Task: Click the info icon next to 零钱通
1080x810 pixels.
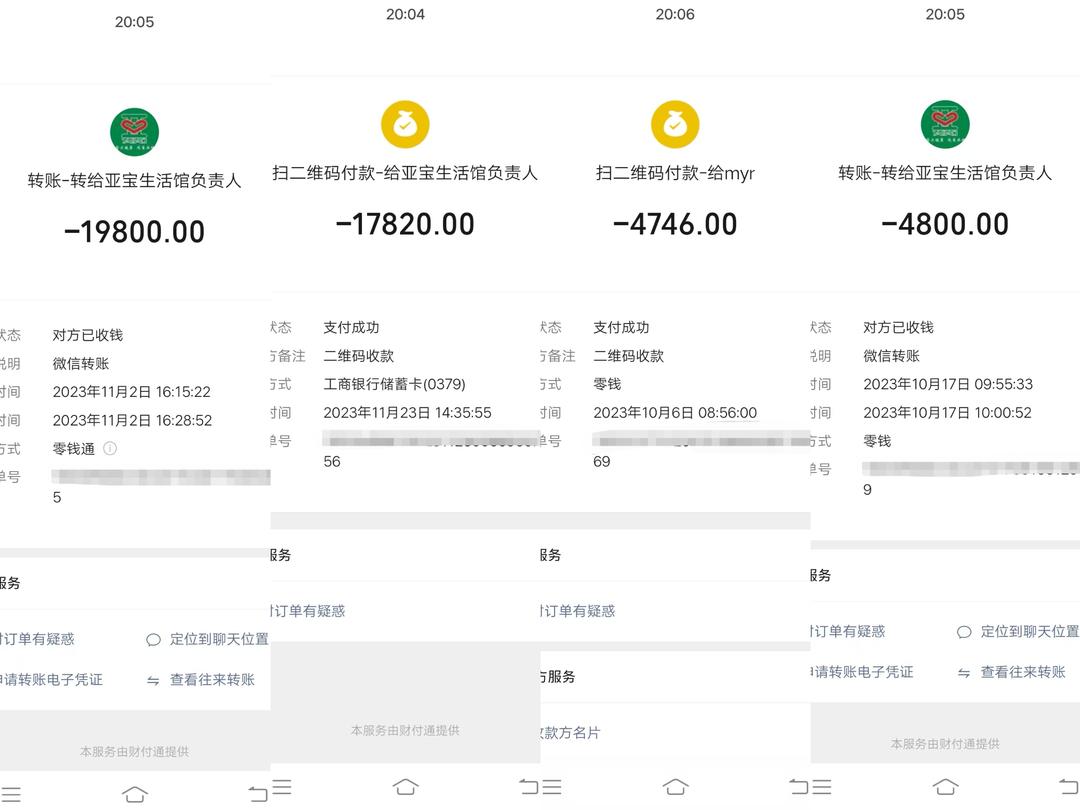Action: coord(110,449)
